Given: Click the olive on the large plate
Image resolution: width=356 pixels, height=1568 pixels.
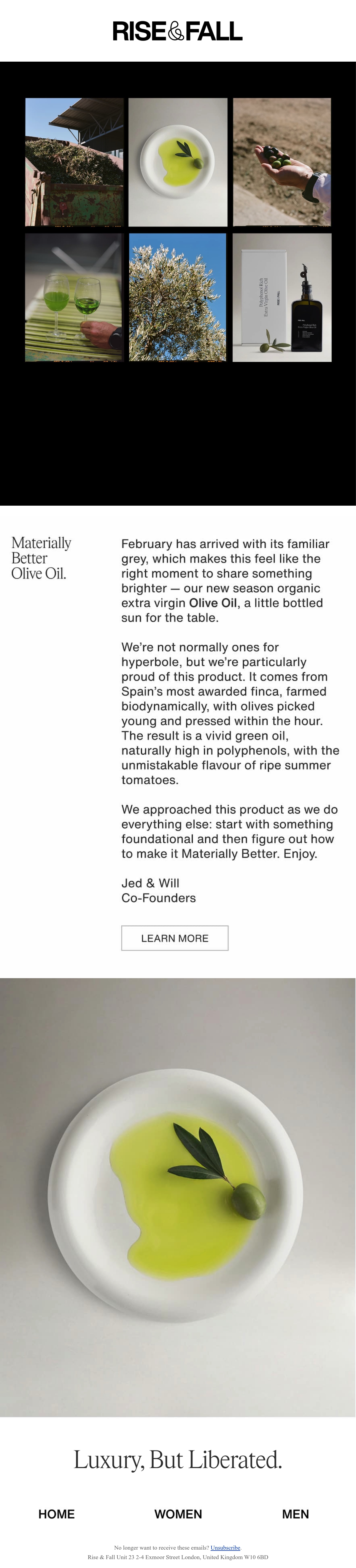Looking at the screenshot, I should point(249,1201).
